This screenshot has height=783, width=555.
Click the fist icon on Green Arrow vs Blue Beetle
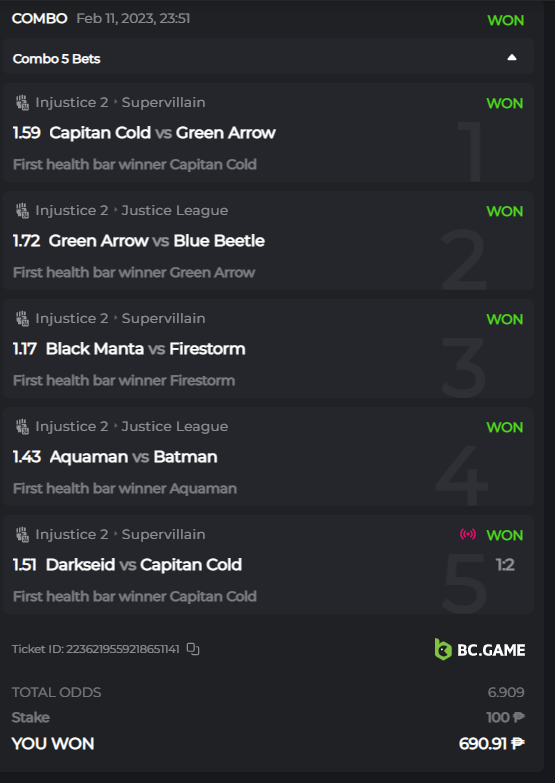click(22, 210)
